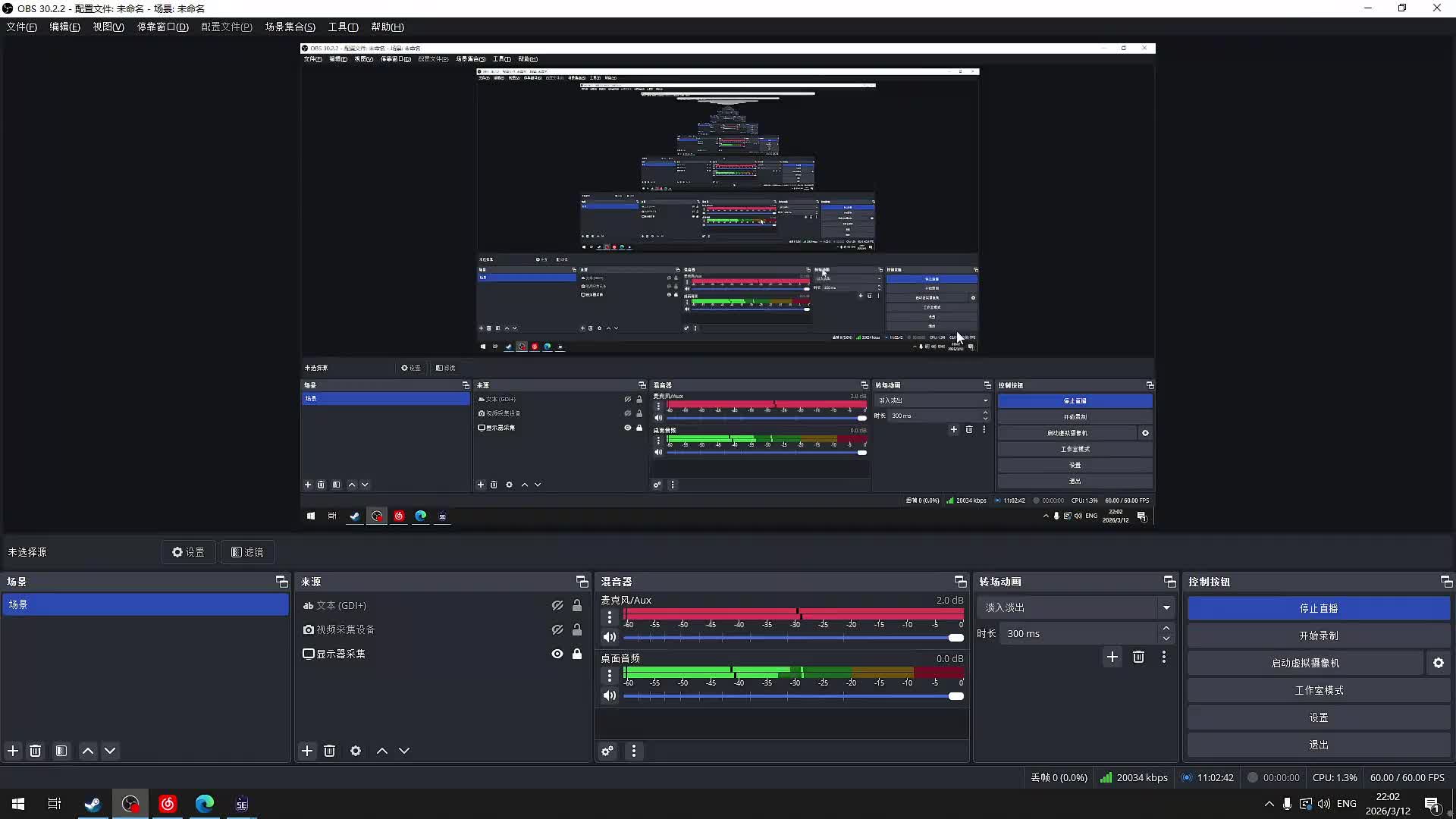Open the 场景集合(S) menu

[x=290, y=27]
